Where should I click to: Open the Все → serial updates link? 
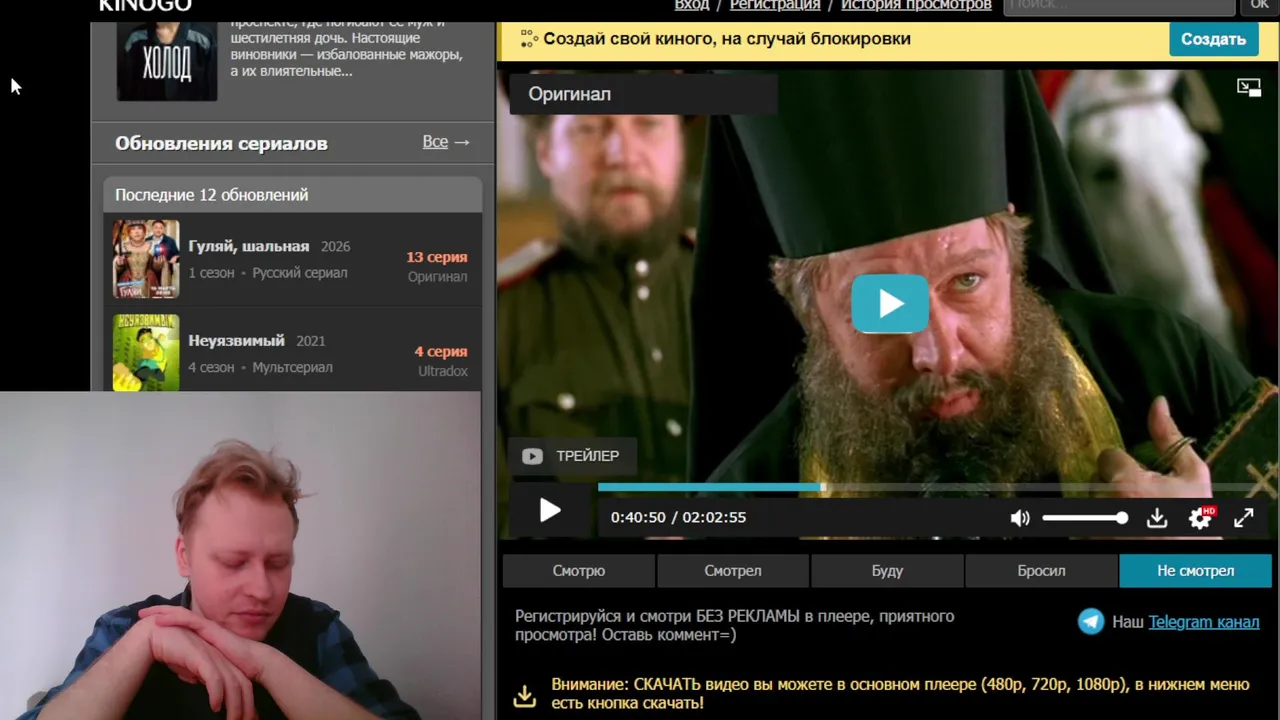point(446,142)
